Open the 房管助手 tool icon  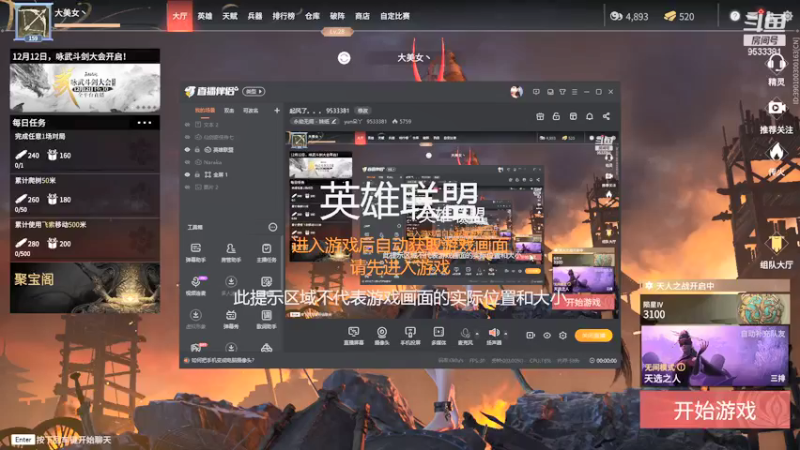point(231,253)
